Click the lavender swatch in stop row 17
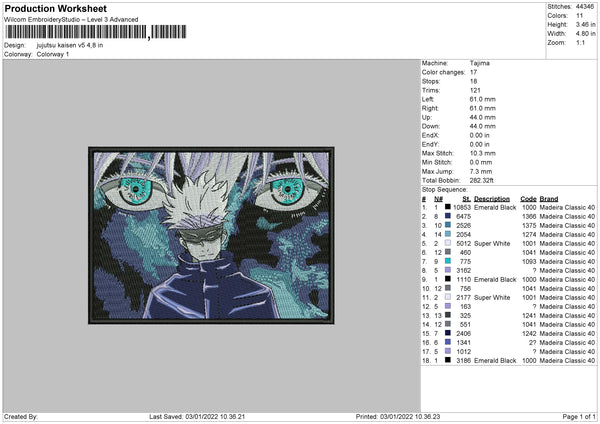The width and height of the screenshot is (600, 424). (x=448, y=351)
